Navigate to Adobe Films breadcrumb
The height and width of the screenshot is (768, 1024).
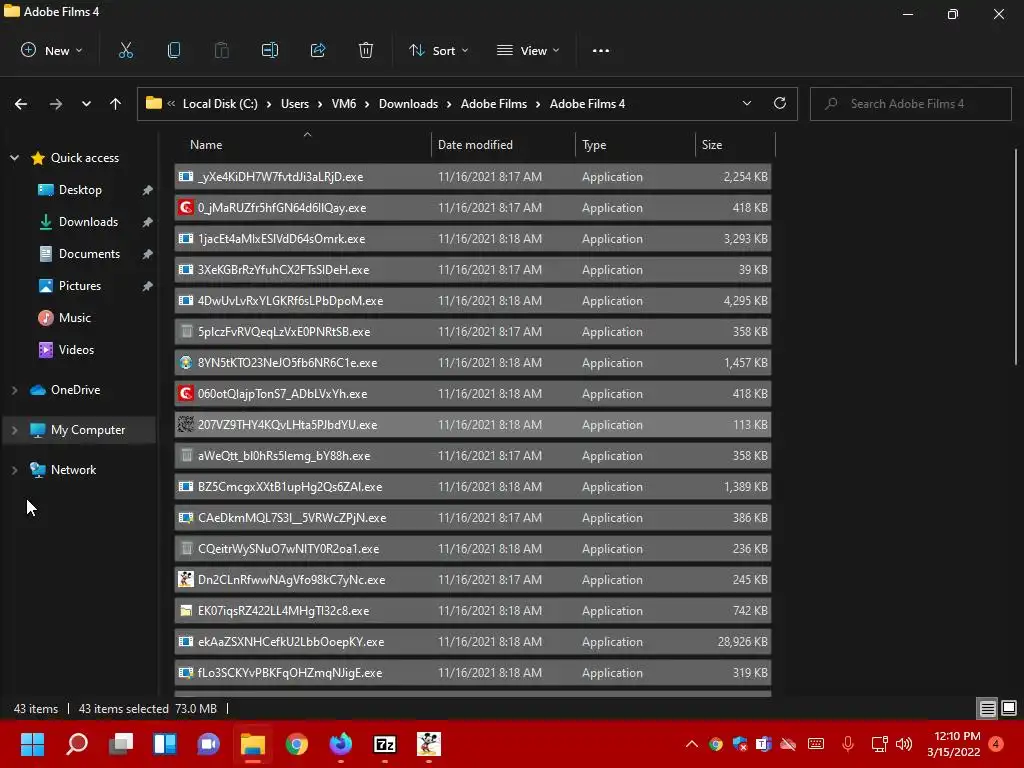pos(494,104)
